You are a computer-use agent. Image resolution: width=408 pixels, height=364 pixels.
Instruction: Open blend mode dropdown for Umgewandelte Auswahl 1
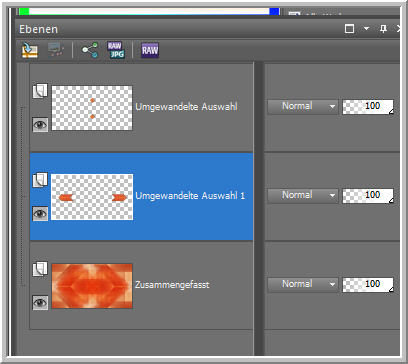pyautogui.click(x=303, y=195)
